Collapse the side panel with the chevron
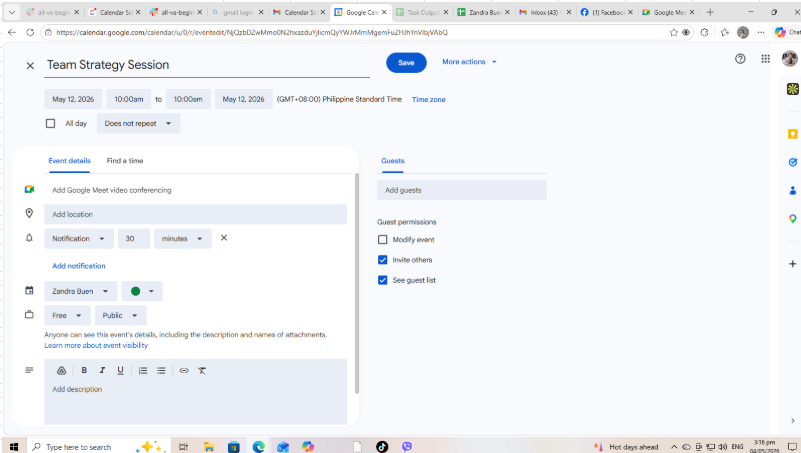 coord(792,421)
